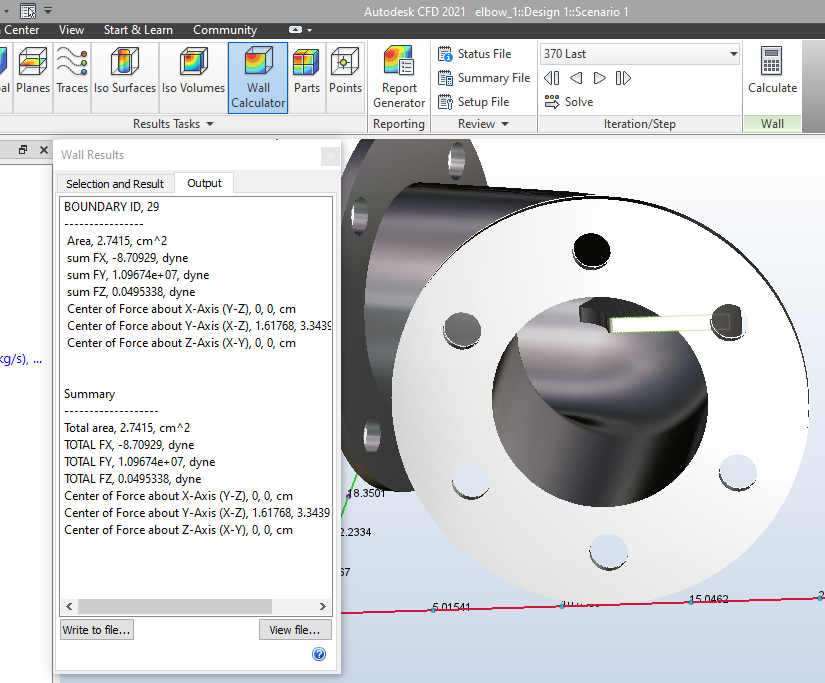Restore the left docked panel

pos(23,150)
